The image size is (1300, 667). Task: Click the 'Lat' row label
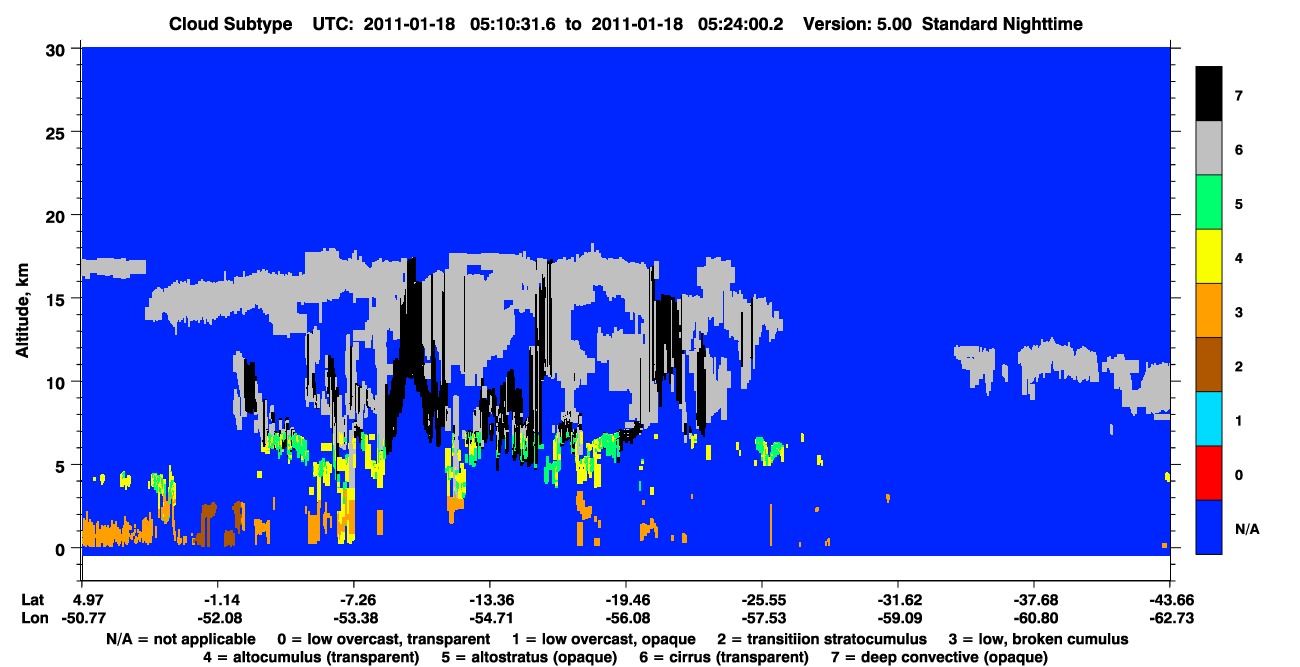click(33, 599)
